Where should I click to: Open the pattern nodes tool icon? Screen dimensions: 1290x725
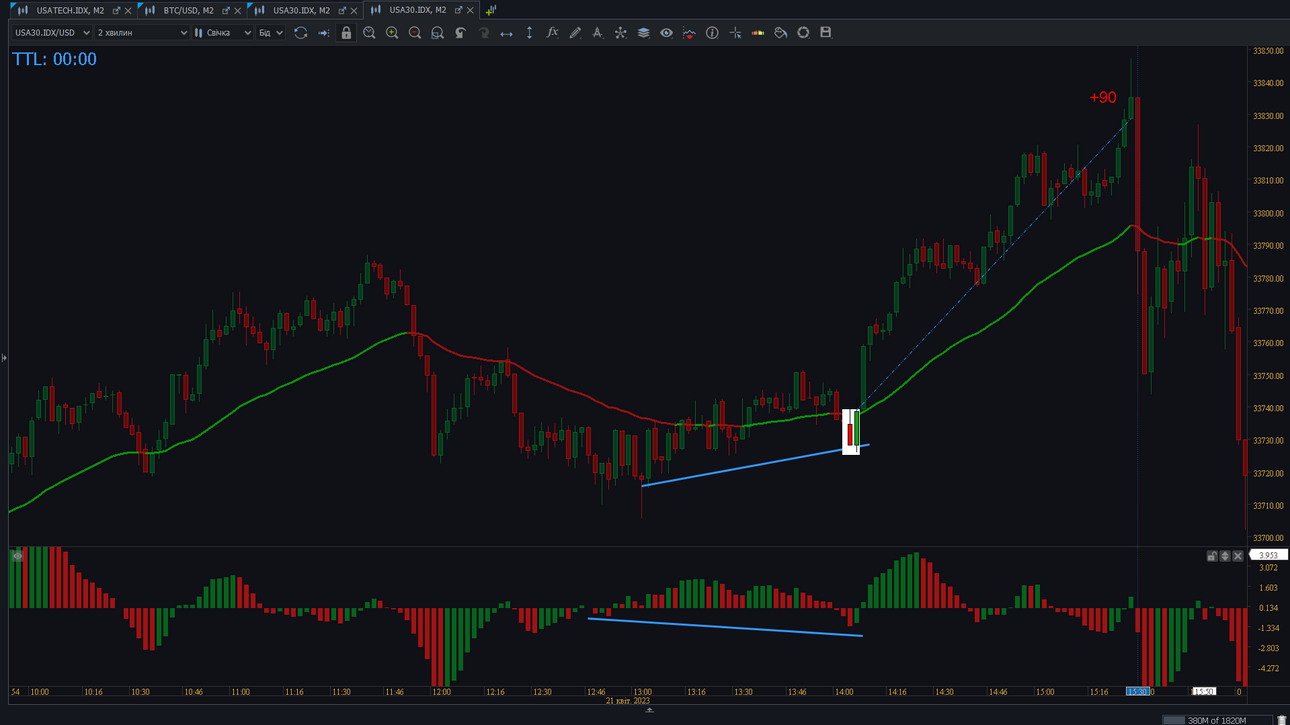620,33
